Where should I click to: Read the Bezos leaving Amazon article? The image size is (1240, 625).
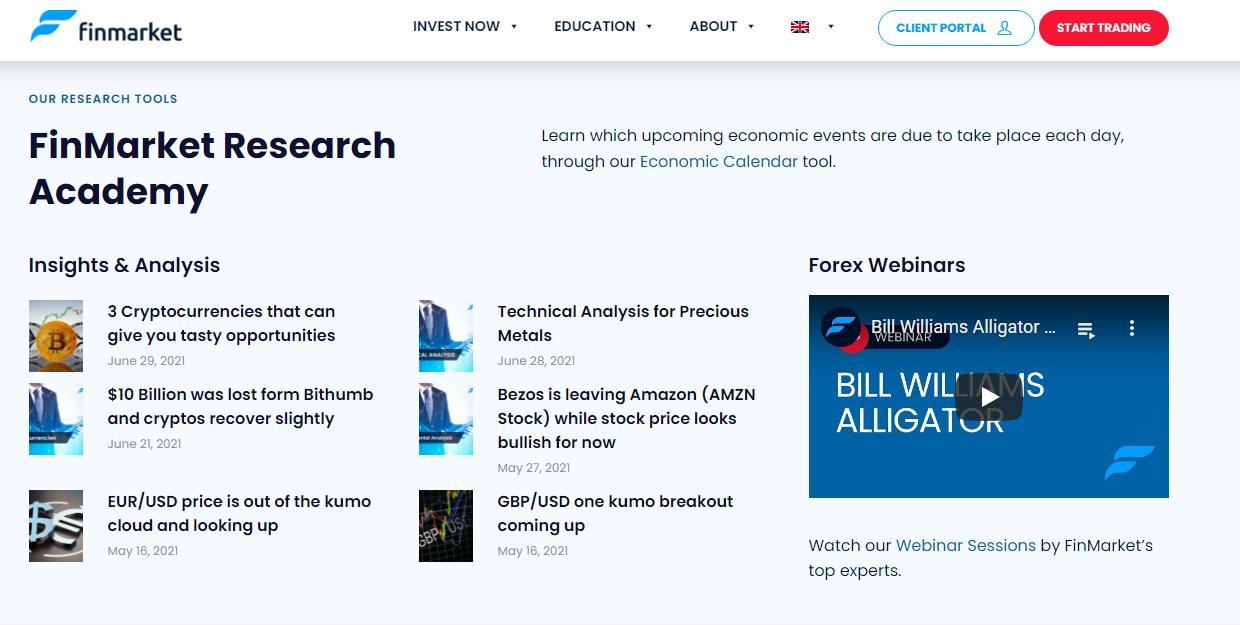[626, 418]
